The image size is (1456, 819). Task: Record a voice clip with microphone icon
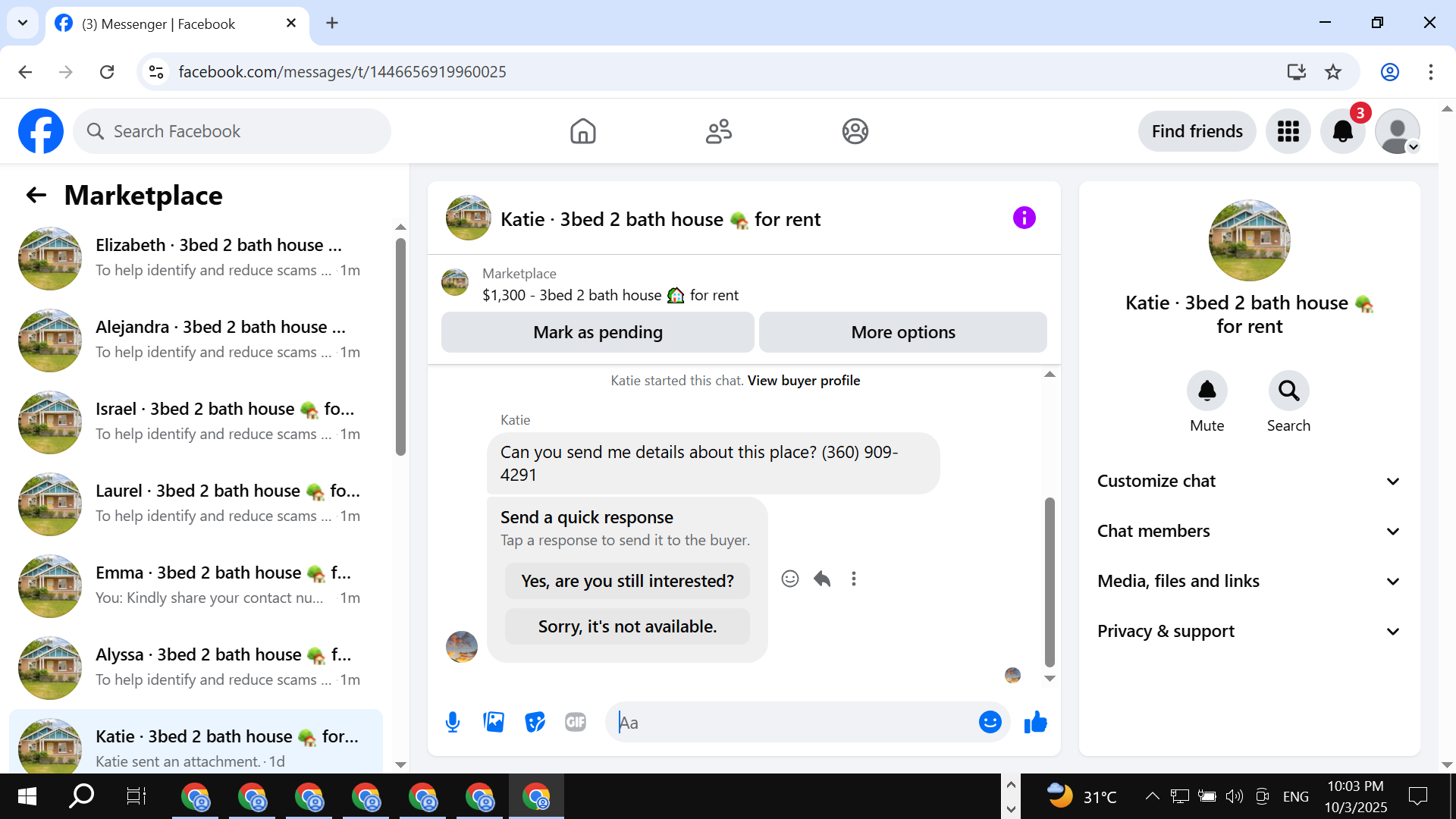(453, 722)
